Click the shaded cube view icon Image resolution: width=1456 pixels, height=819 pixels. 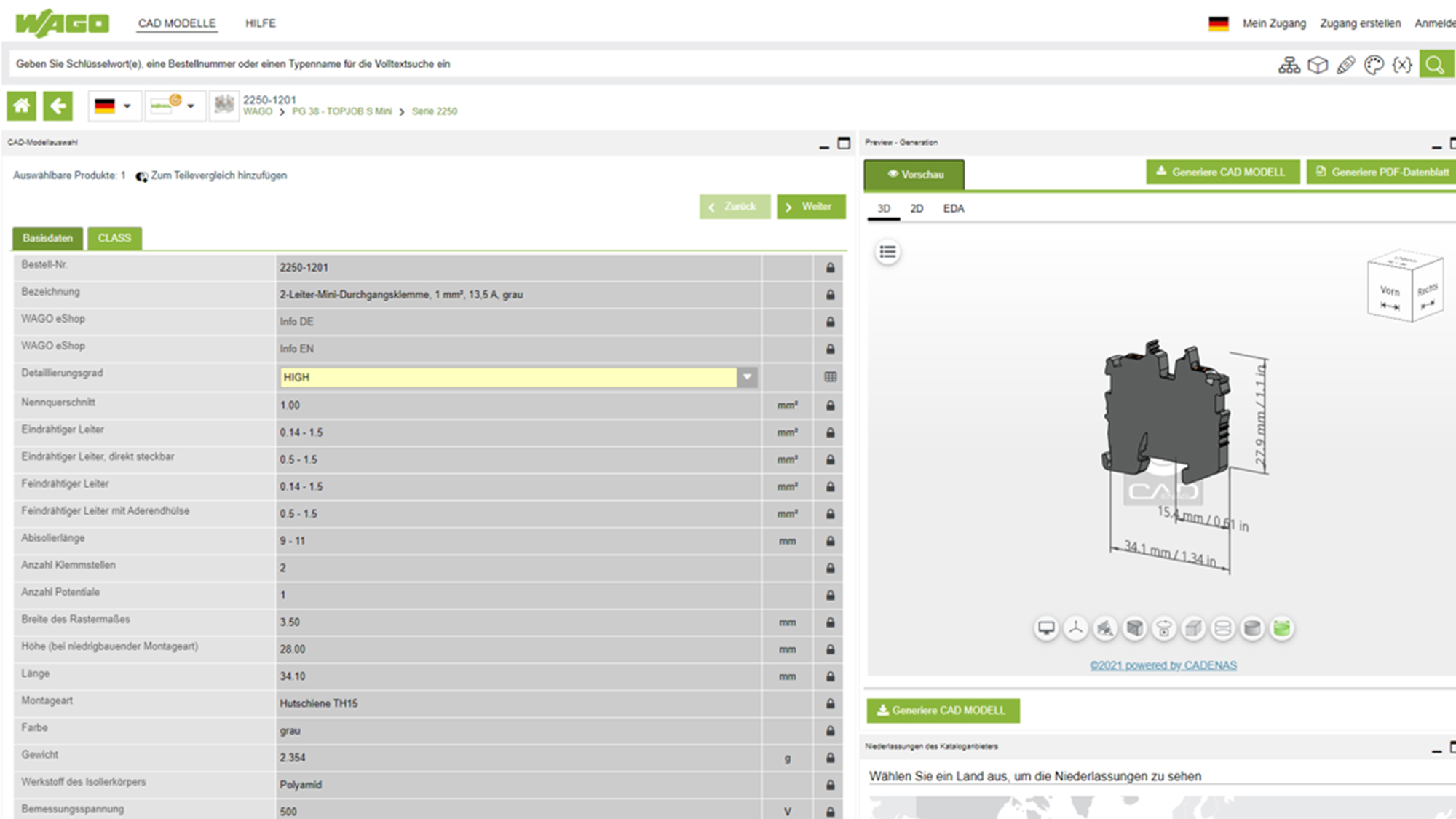1194,628
